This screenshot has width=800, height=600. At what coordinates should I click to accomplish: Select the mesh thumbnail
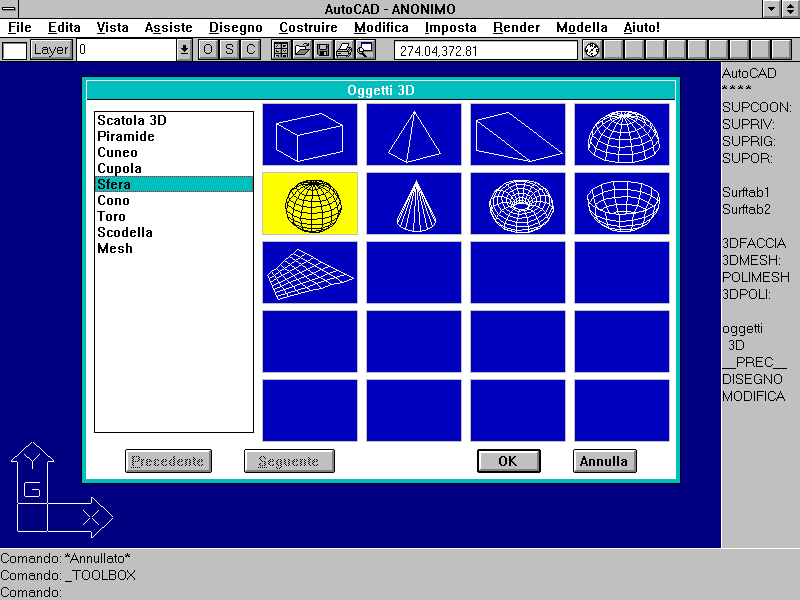click(310, 272)
